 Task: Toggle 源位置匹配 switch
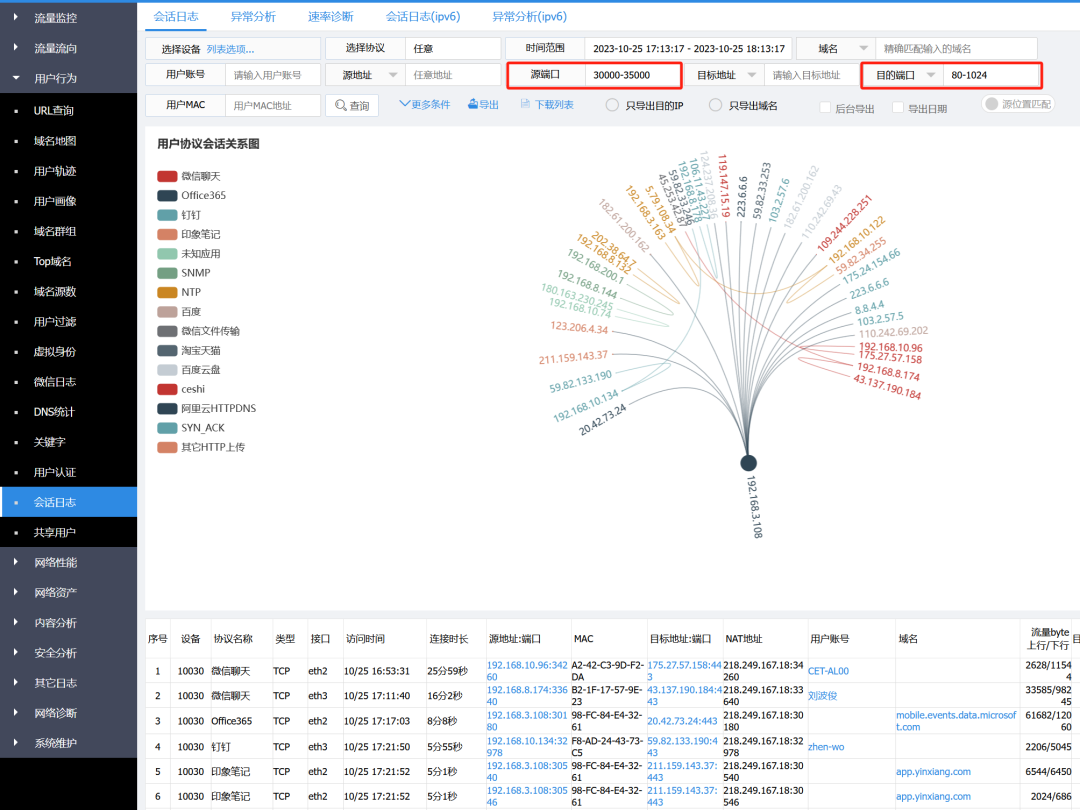click(1017, 104)
